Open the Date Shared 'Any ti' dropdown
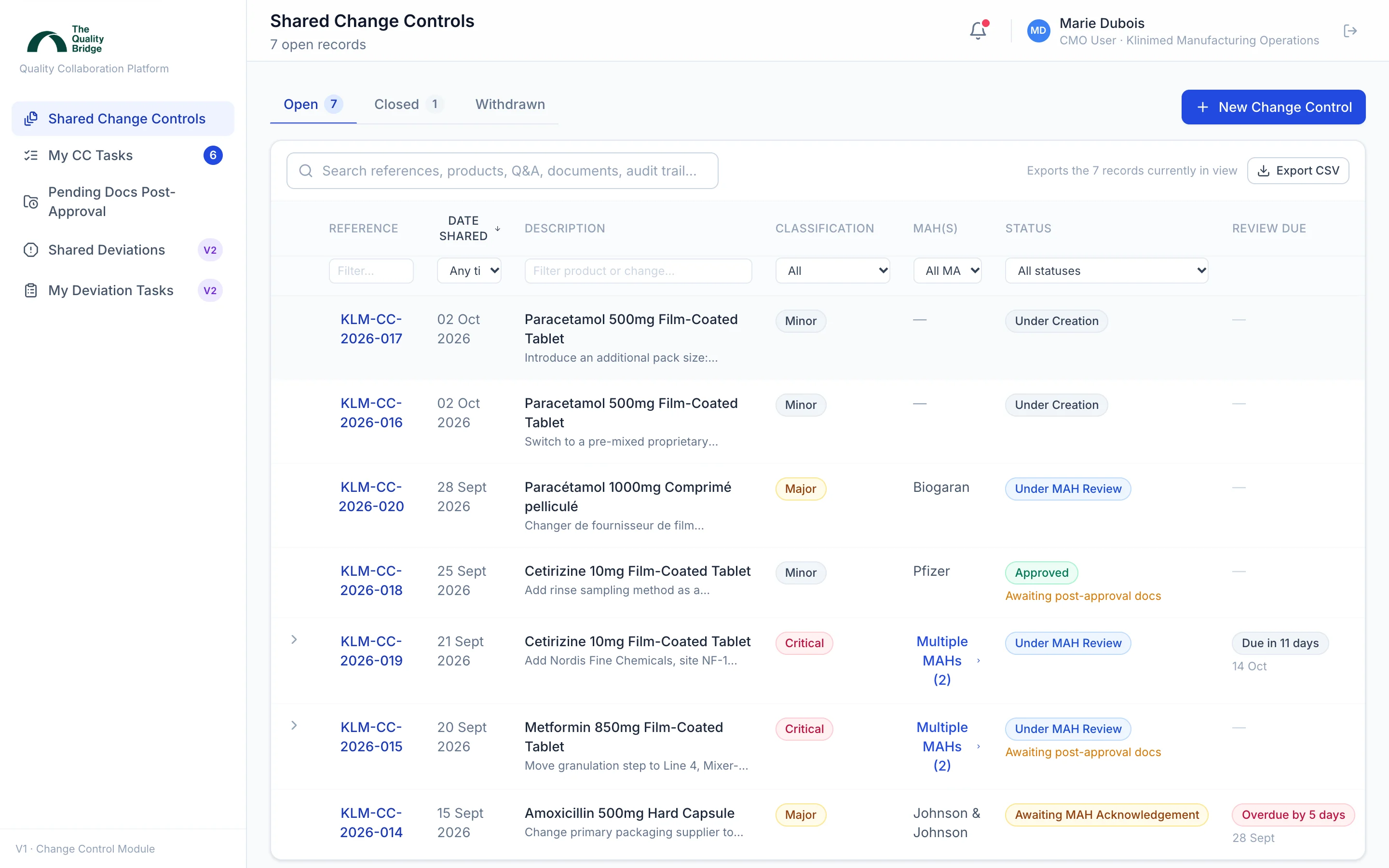The width and height of the screenshot is (1389, 868). tap(469, 271)
